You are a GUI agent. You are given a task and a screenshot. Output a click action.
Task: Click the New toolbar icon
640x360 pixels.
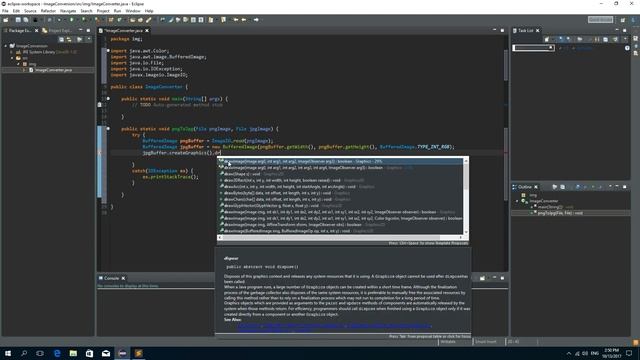pyautogui.click(x=6, y=20)
